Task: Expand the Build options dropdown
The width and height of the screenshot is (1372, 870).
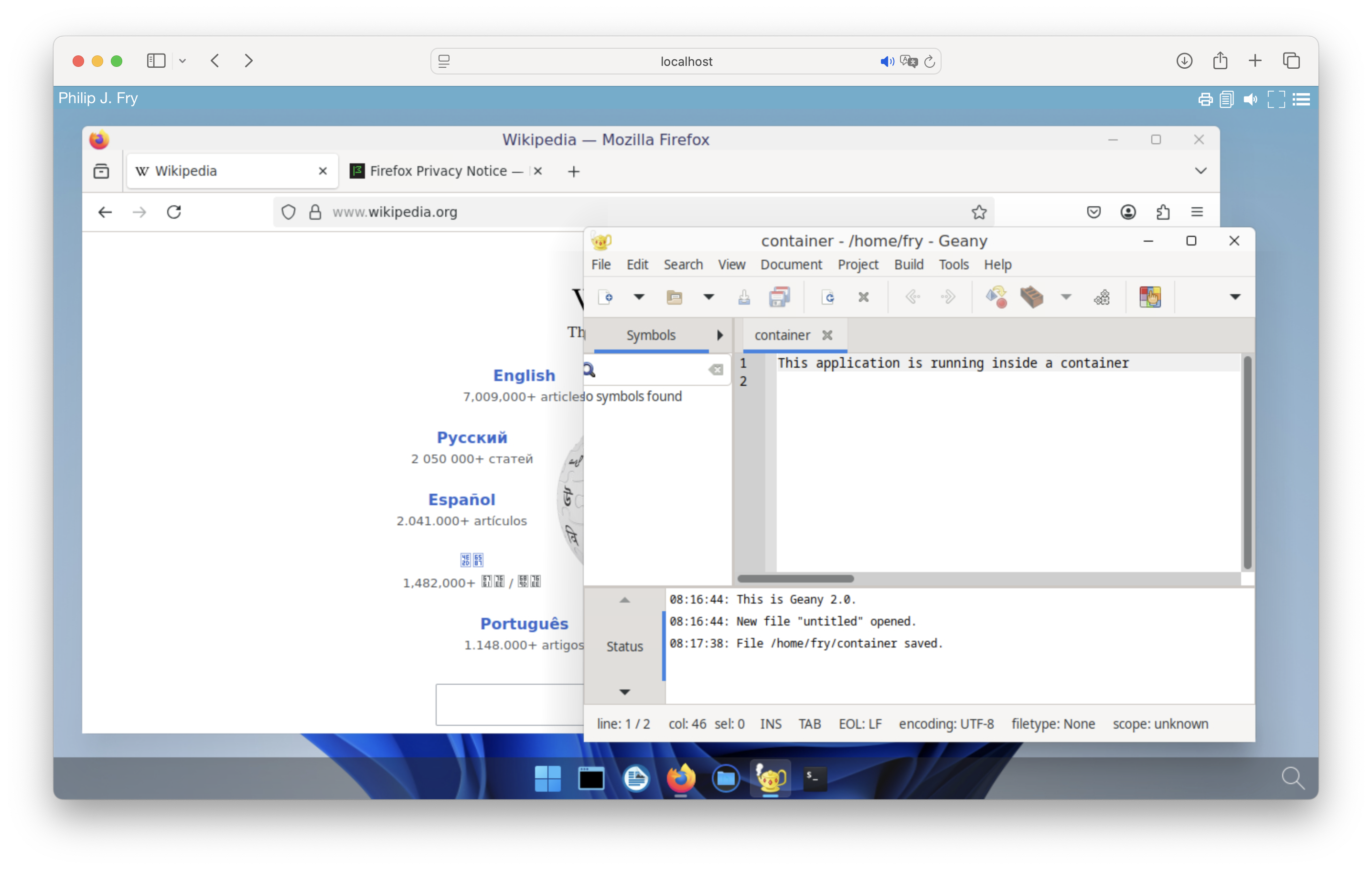Action: [x=1066, y=297]
